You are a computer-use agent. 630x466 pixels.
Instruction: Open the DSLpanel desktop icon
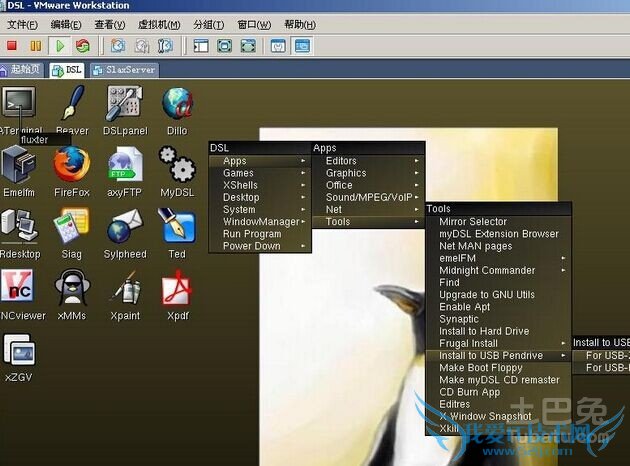125,104
